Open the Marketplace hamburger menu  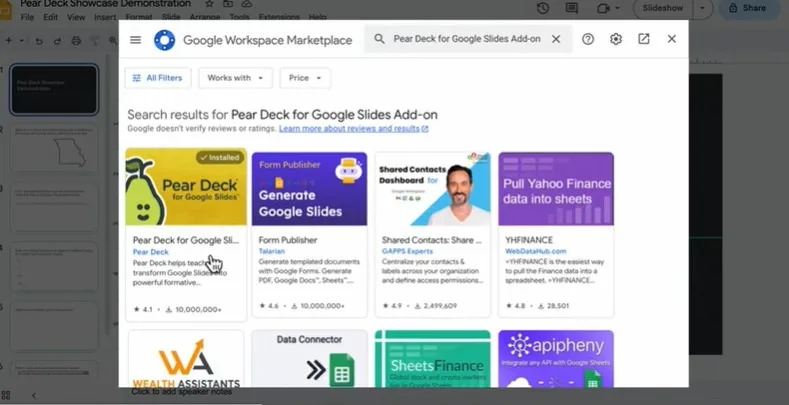[135, 40]
